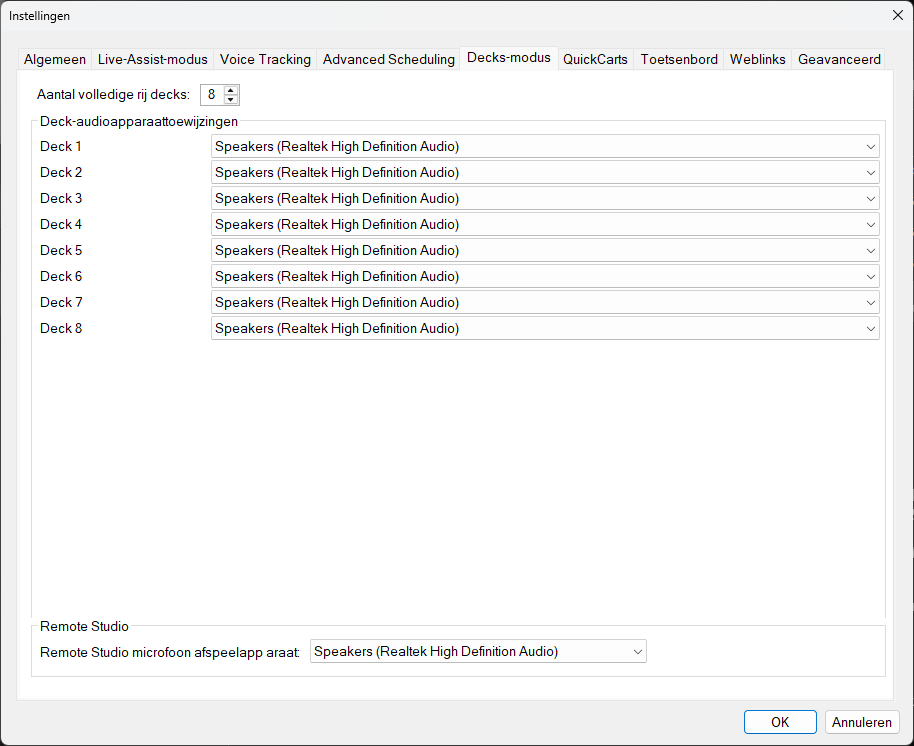This screenshot has width=914, height=746.
Task: Open Deck 8 audio device dropdown
Action: [545, 328]
